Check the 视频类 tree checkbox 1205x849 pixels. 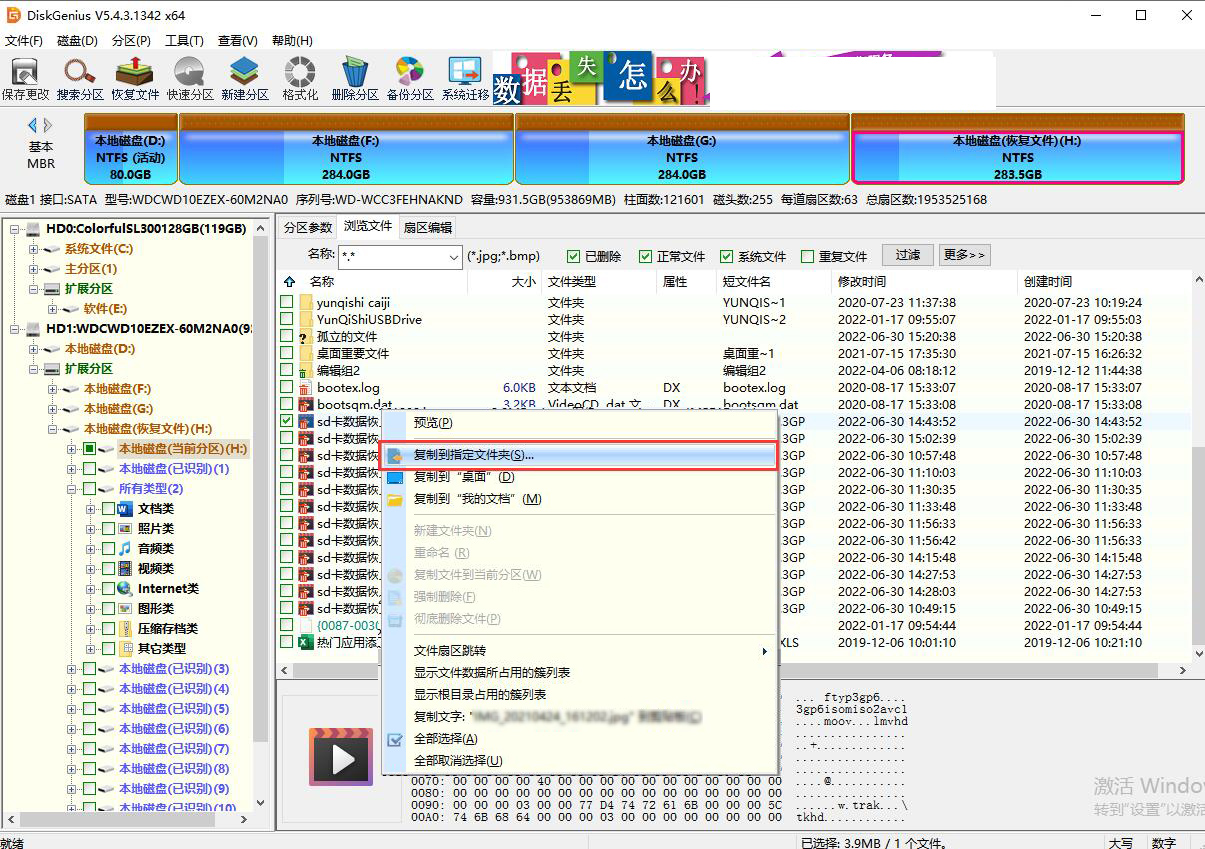108,569
